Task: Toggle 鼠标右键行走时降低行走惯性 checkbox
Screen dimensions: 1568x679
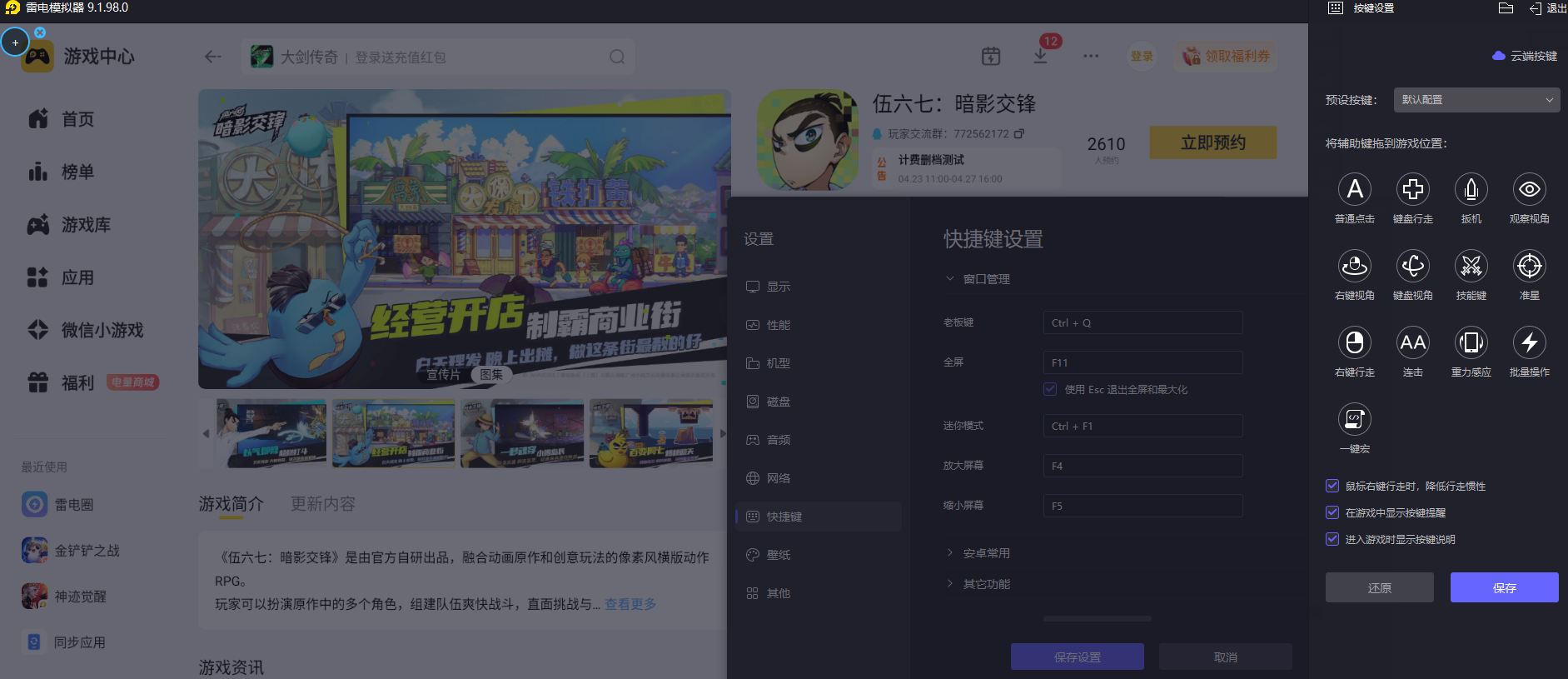Action: point(1332,486)
